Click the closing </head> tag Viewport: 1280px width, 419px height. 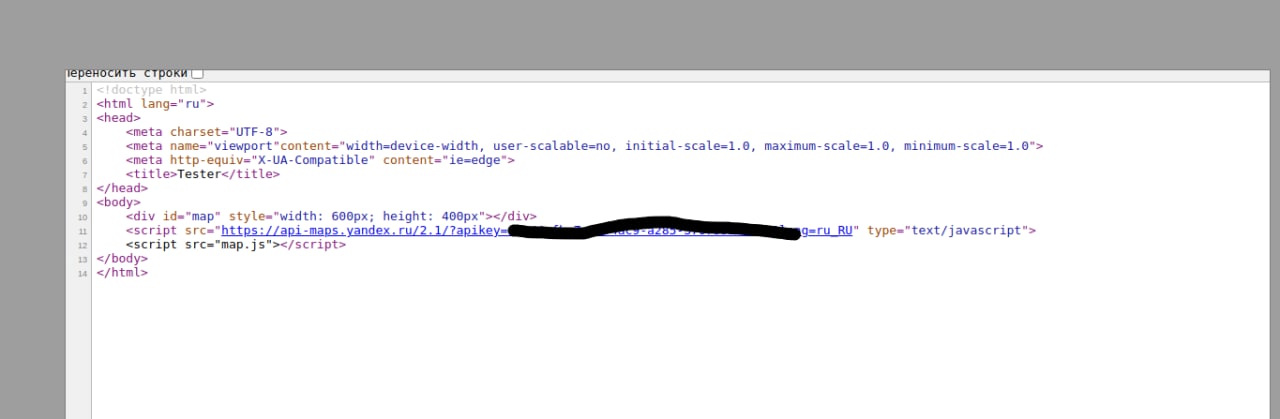coord(122,188)
